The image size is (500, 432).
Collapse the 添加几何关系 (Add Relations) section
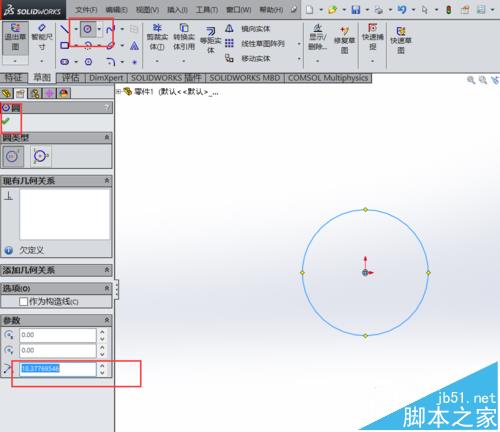(x=107, y=269)
